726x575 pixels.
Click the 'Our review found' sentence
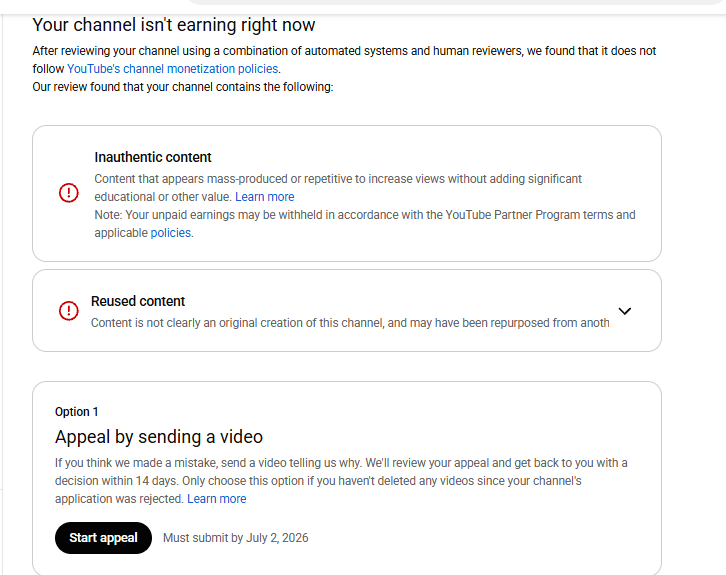point(183,87)
